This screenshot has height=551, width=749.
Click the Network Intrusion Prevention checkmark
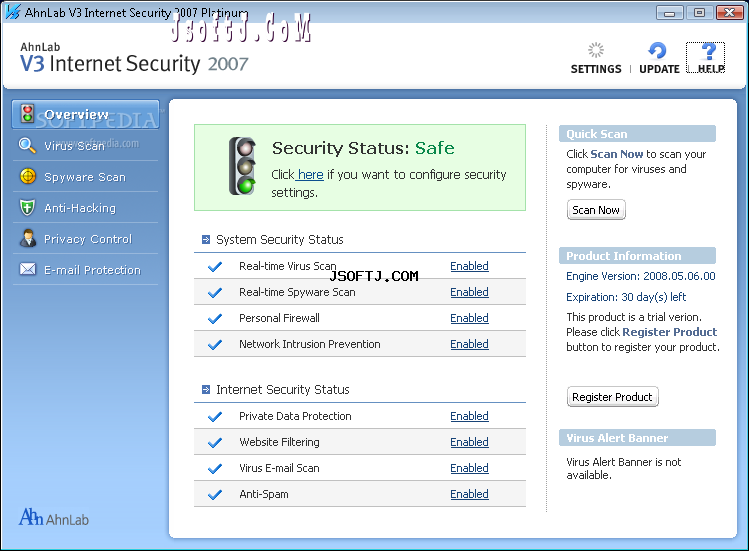click(x=215, y=344)
